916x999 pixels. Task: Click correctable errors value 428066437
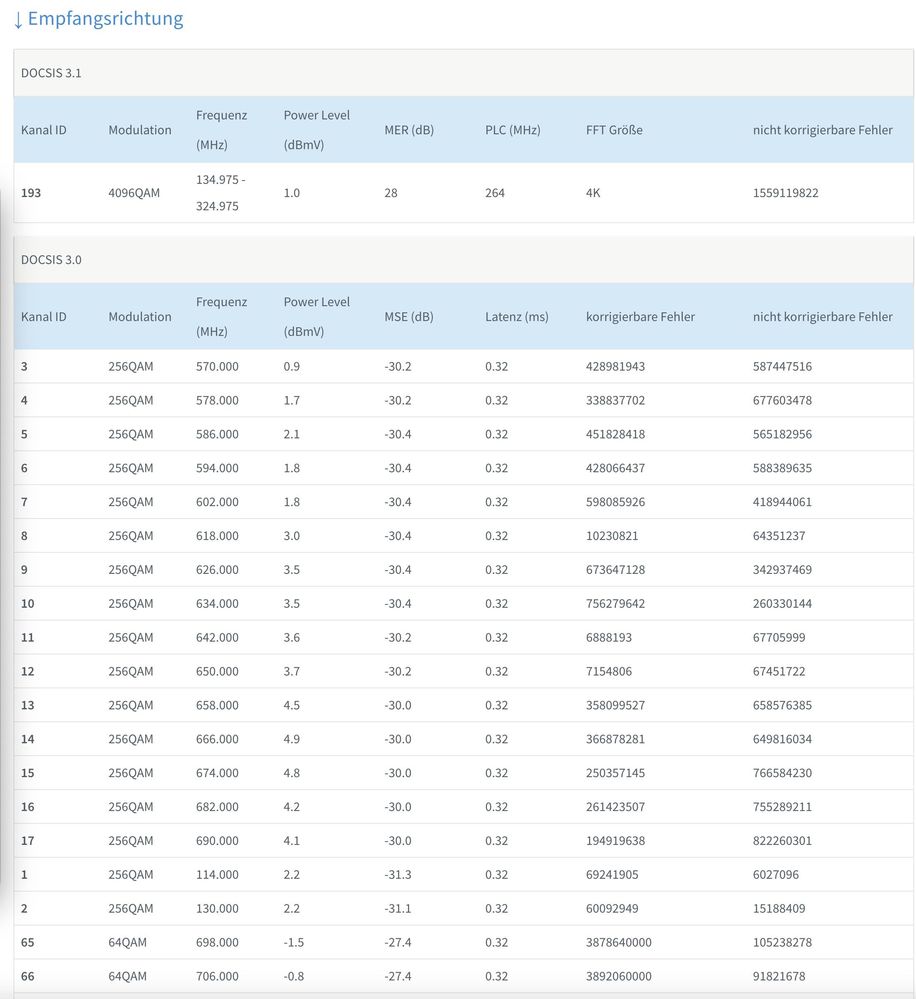click(x=615, y=468)
